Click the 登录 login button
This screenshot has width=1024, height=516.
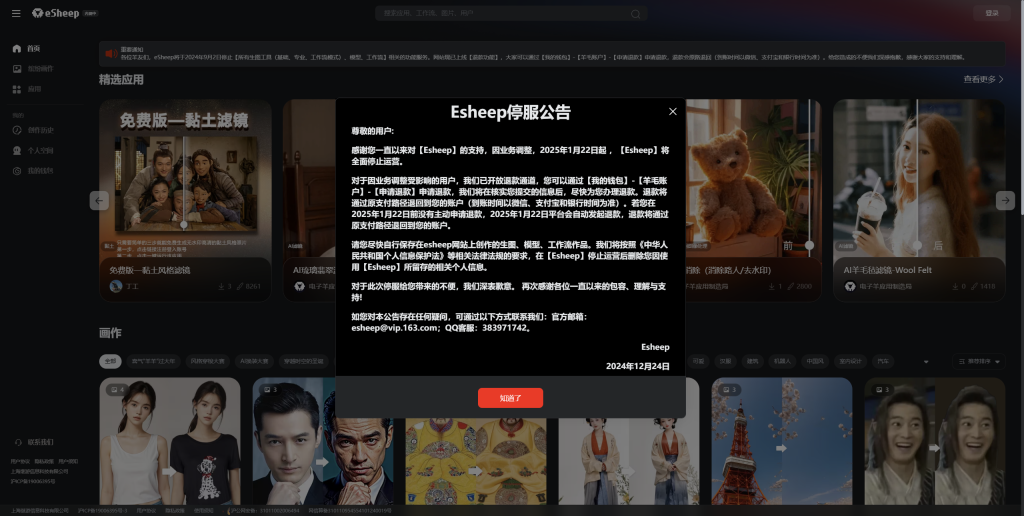click(992, 13)
